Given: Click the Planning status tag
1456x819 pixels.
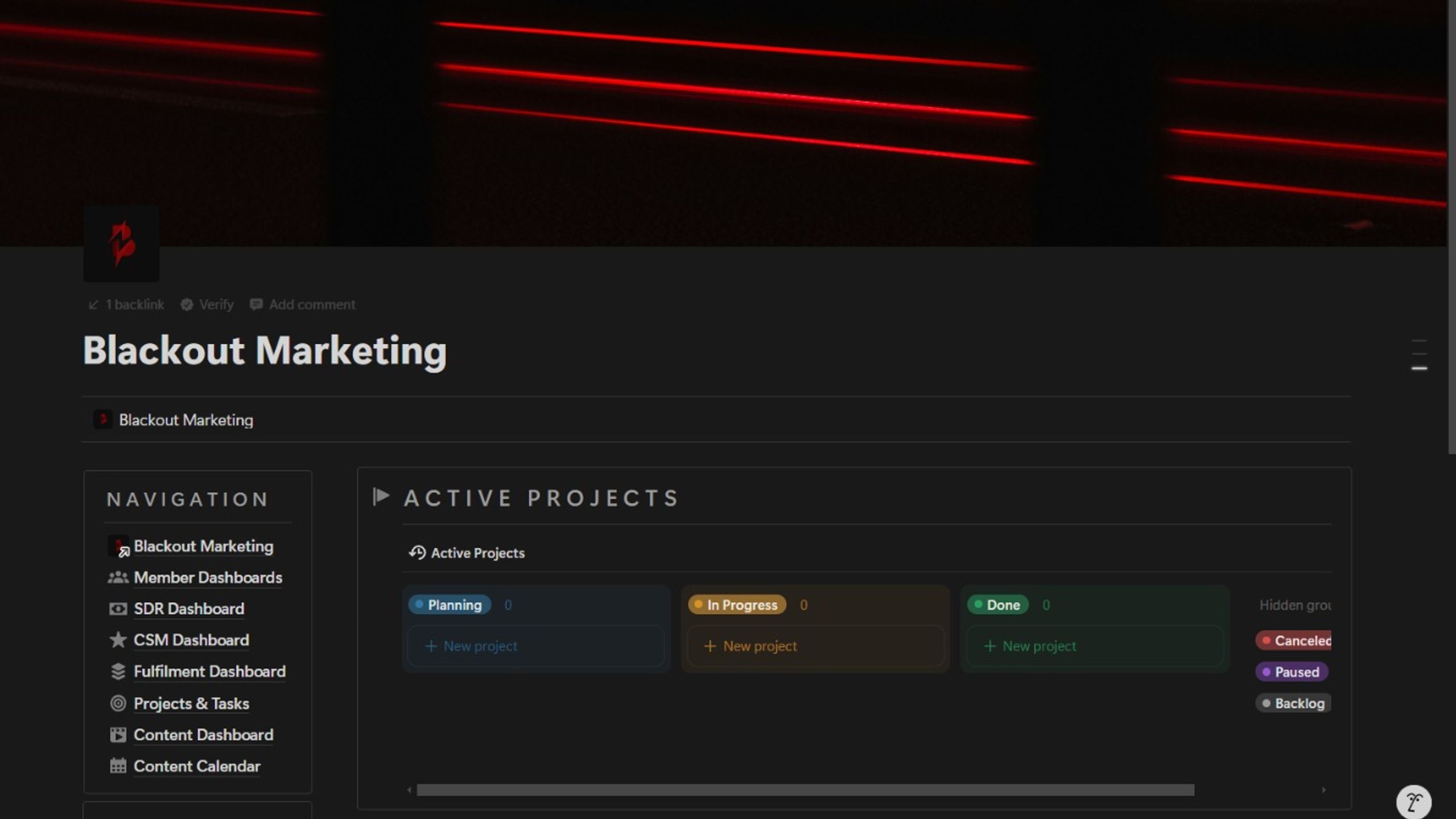Looking at the screenshot, I should [x=449, y=605].
